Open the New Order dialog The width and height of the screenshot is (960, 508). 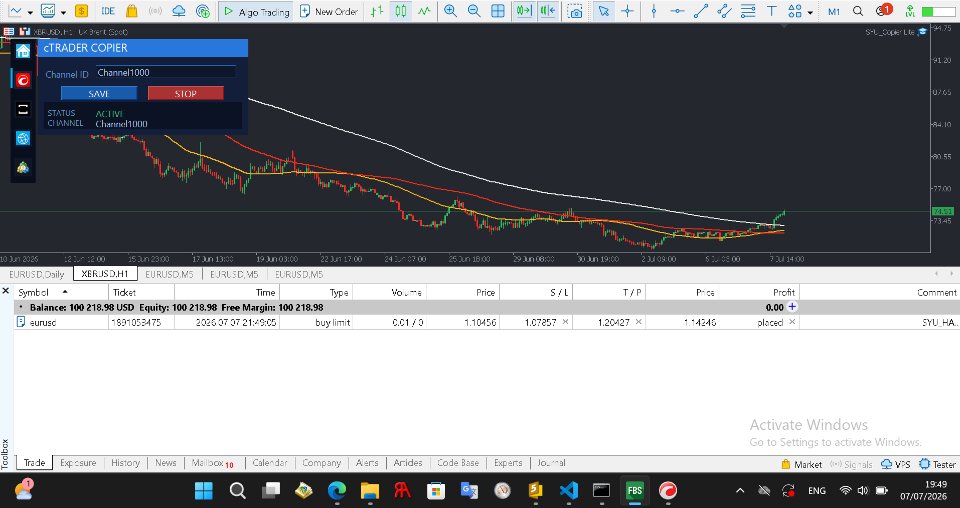tap(329, 11)
